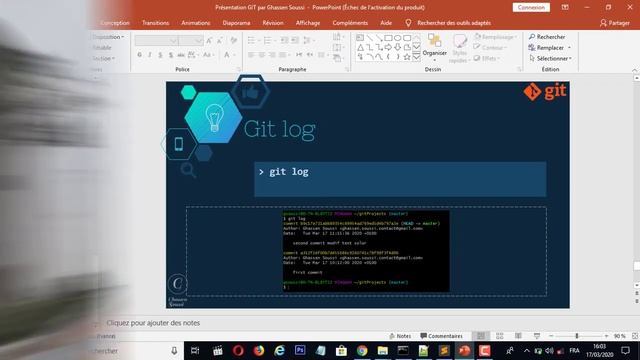Screen dimensions: 640x360
Task: Click Rechercher in the Édition group
Action: [x=547, y=37]
